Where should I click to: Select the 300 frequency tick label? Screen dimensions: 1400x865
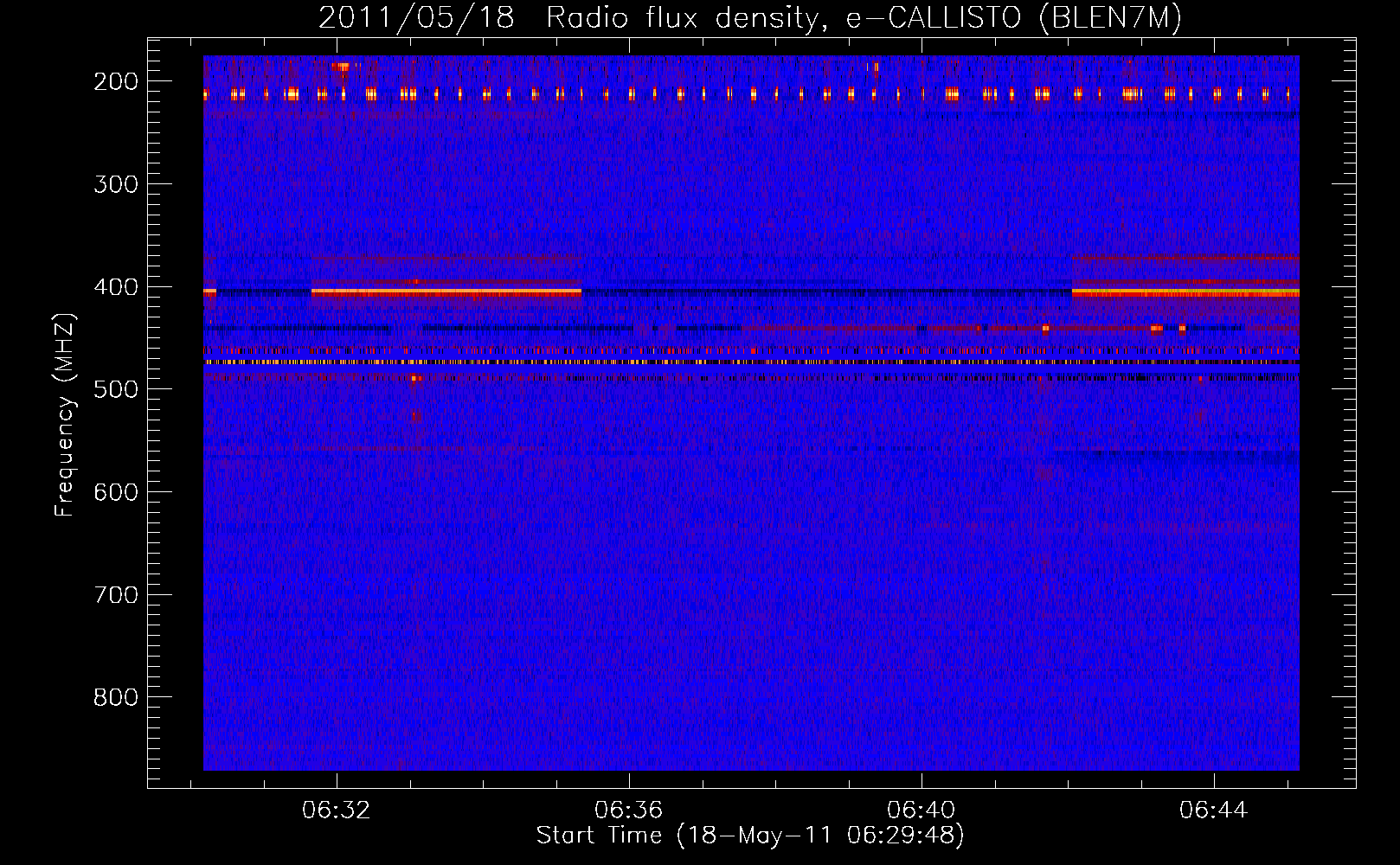(116, 184)
